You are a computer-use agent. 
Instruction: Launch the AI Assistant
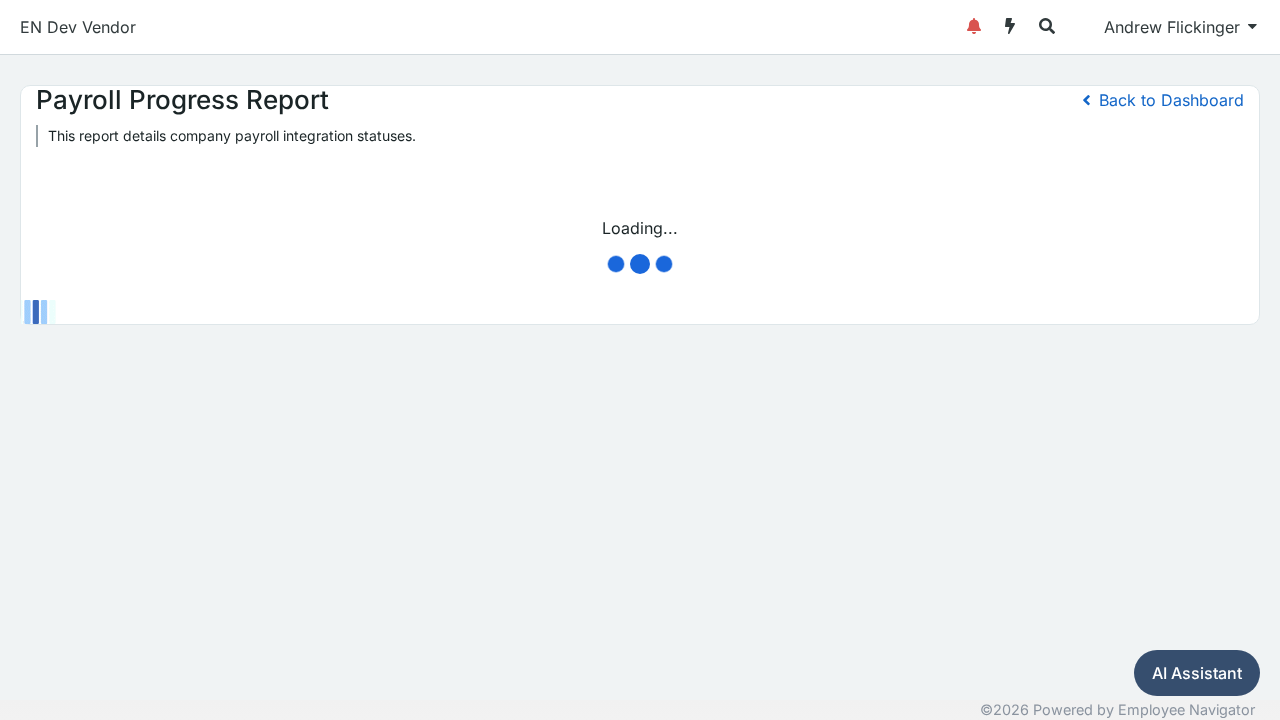(1197, 673)
